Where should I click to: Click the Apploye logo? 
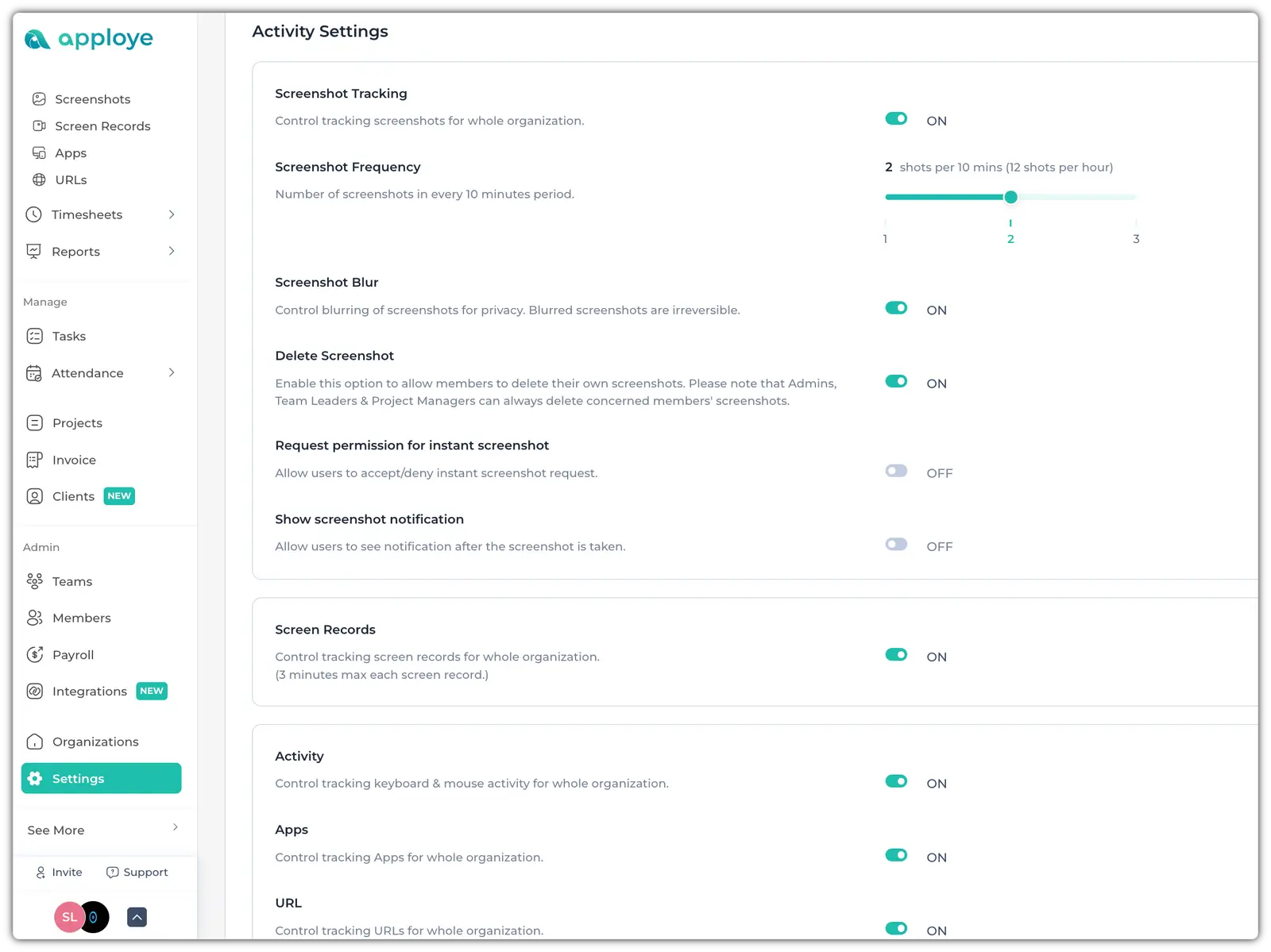point(88,39)
